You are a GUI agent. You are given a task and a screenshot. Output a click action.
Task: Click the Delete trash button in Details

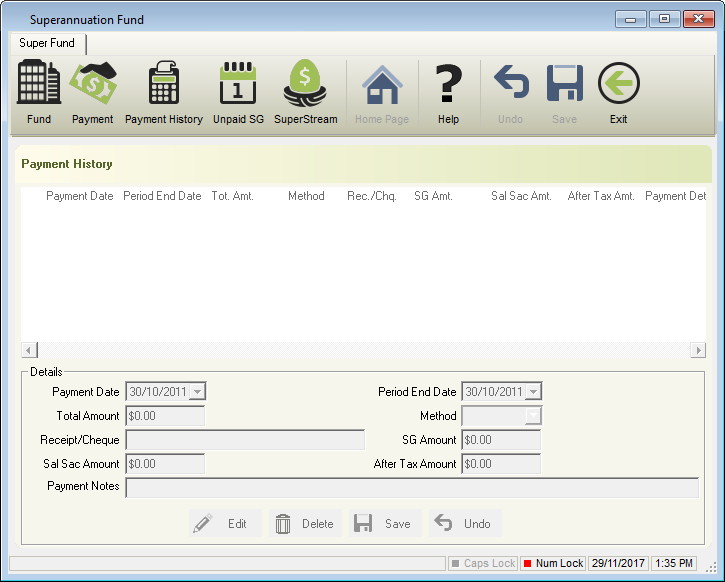coord(305,523)
